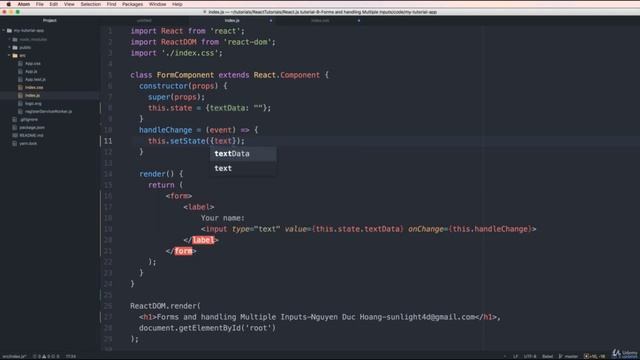
Task: Select index.js in the tree
Action: coord(32,96)
